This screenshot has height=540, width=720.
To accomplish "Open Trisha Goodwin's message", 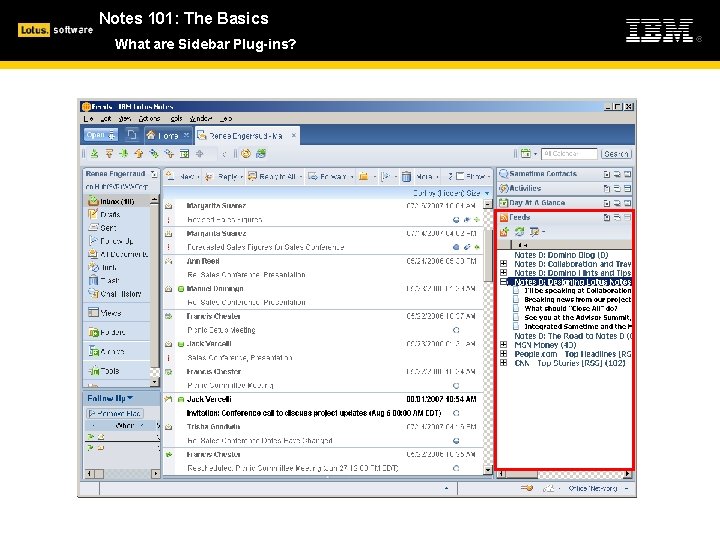I will 324,433.
